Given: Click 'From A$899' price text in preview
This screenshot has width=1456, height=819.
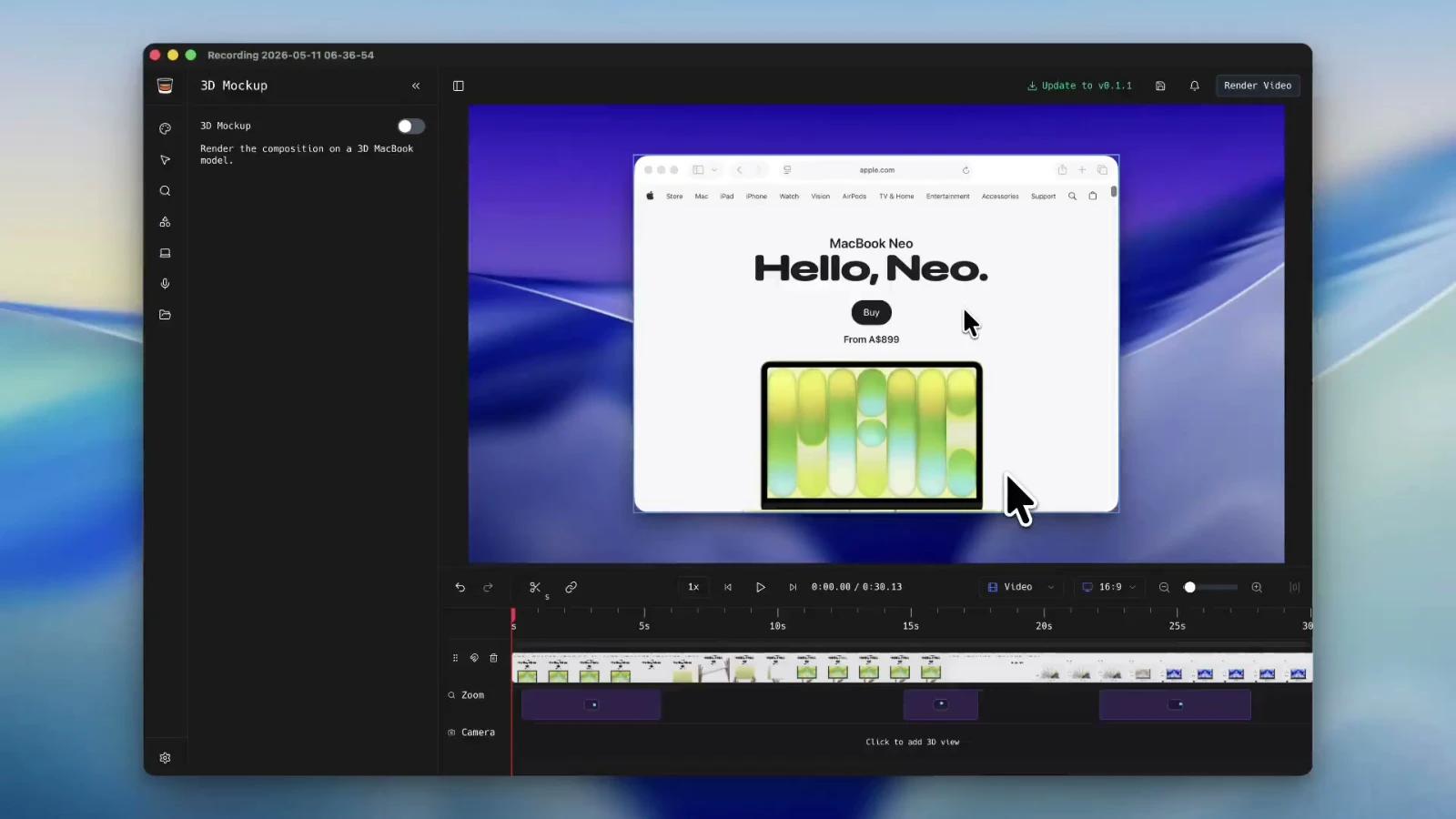Looking at the screenshot, I should pos(871,340).
